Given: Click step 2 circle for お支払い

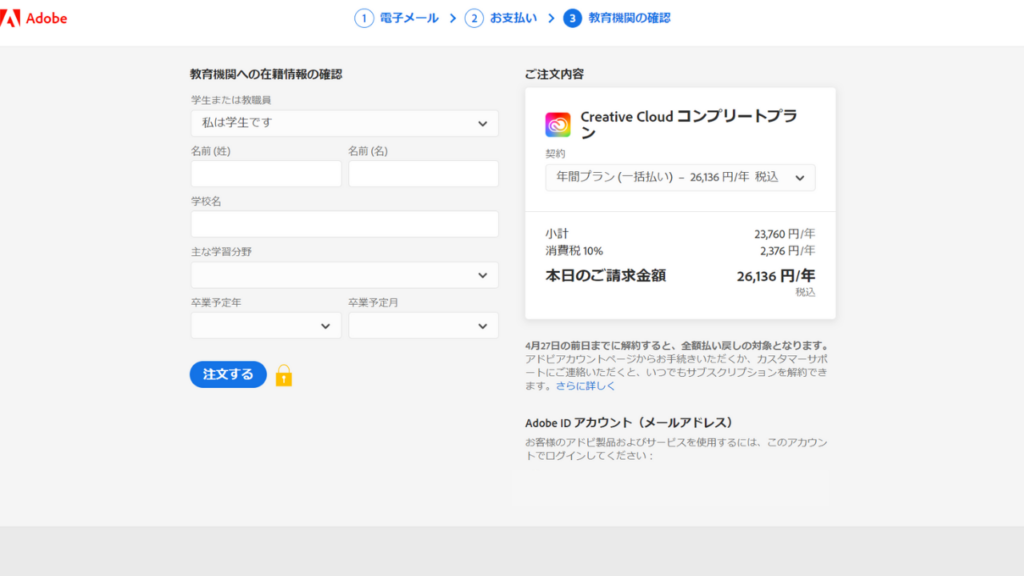Looking at the screenshot, I should point(474,18).
